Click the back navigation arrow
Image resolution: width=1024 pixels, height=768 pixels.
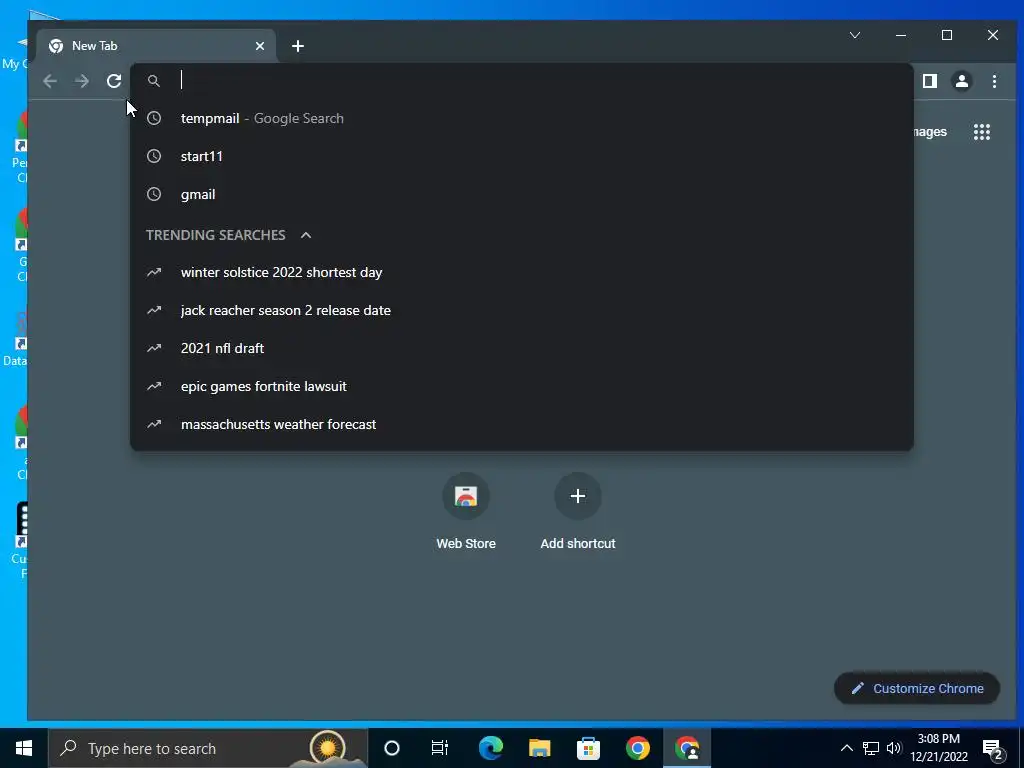click(50, 81)
